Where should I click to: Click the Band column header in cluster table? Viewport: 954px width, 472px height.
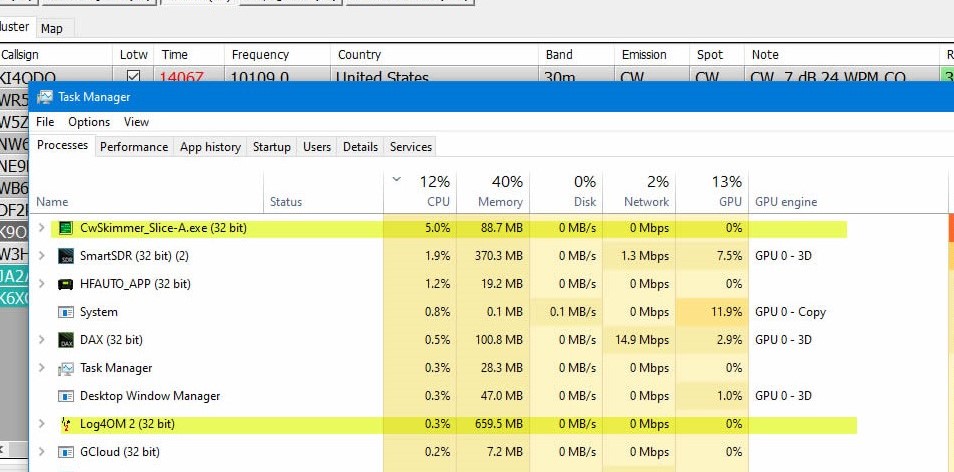tap(576, 55)
